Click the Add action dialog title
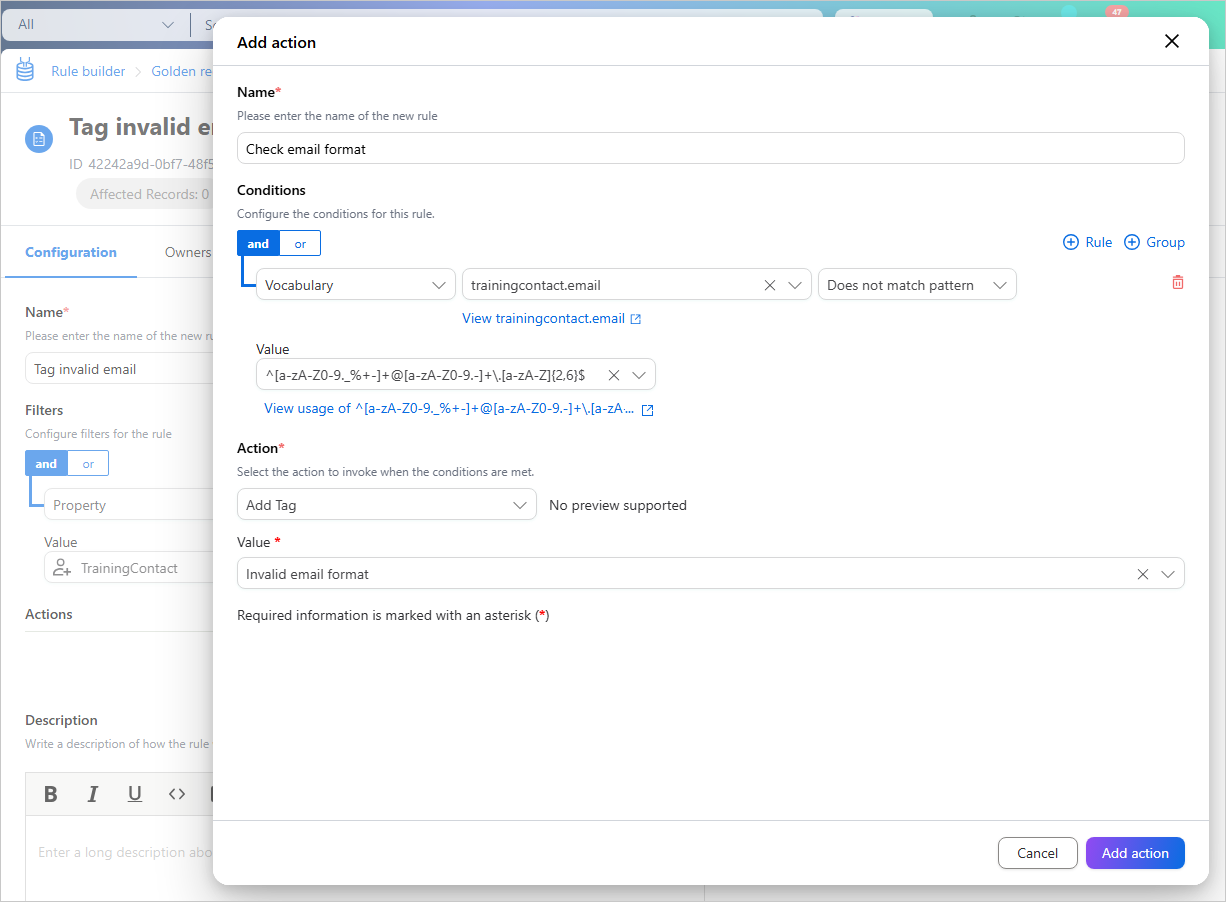 276,42
